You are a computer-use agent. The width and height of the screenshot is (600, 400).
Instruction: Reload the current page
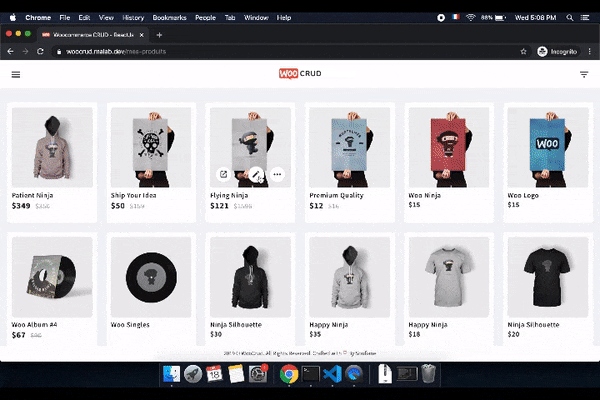click(x=40, y=51)
